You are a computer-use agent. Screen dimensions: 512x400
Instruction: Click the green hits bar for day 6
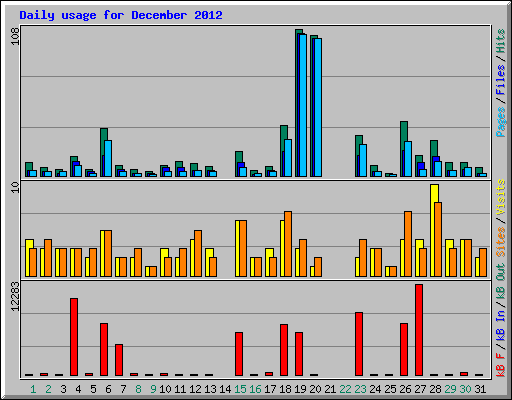pos(104,142)
